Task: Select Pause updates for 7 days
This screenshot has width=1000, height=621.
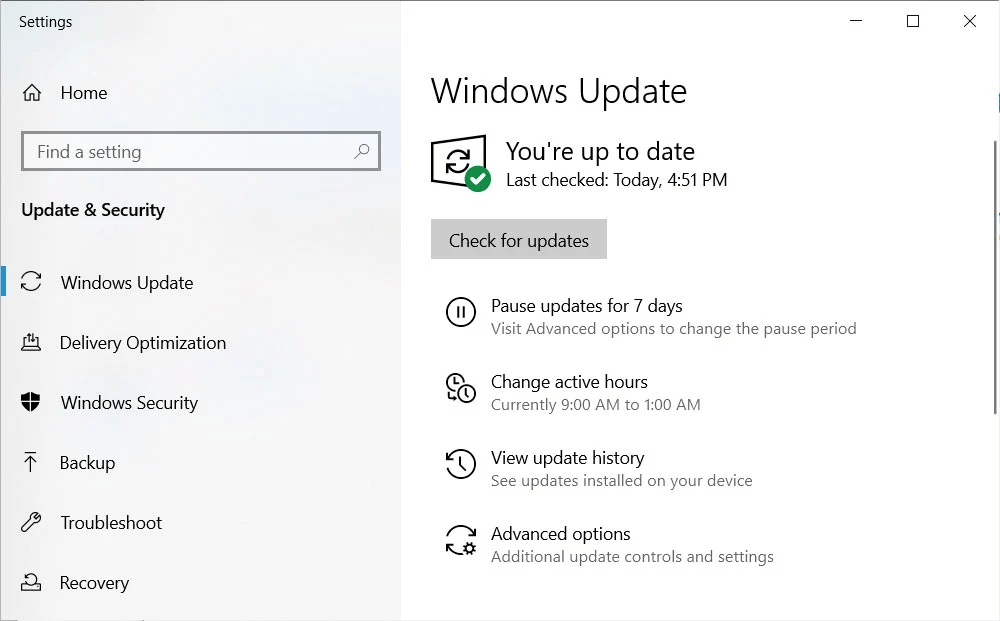Action: 587,306
